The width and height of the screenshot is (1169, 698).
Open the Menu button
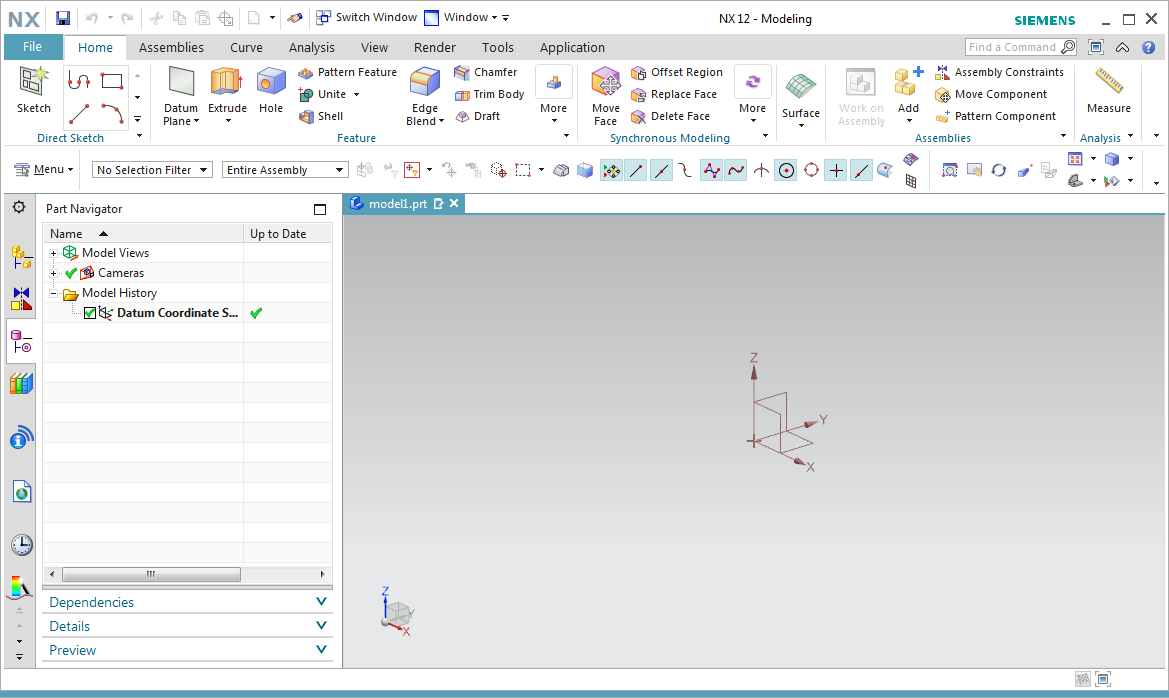tap(44, 170)
